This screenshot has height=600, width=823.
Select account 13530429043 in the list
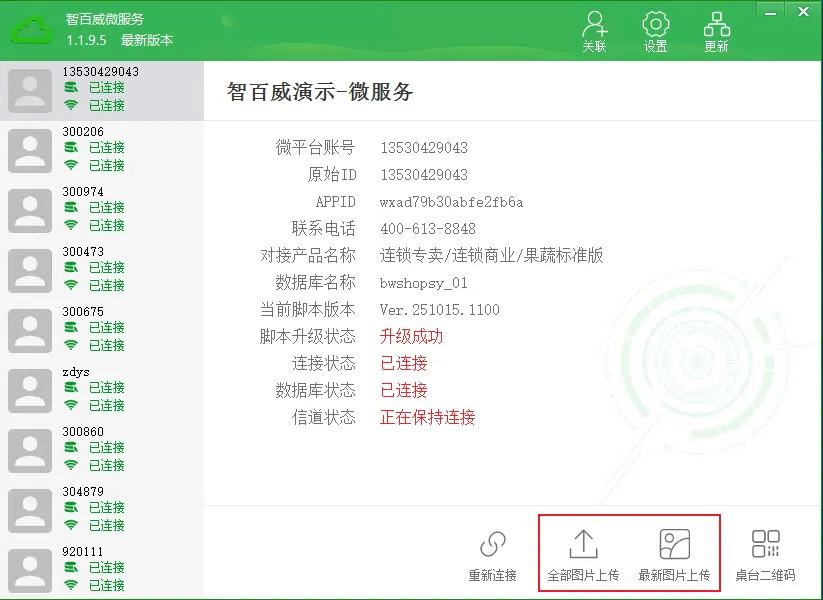[x=100, y=90]
